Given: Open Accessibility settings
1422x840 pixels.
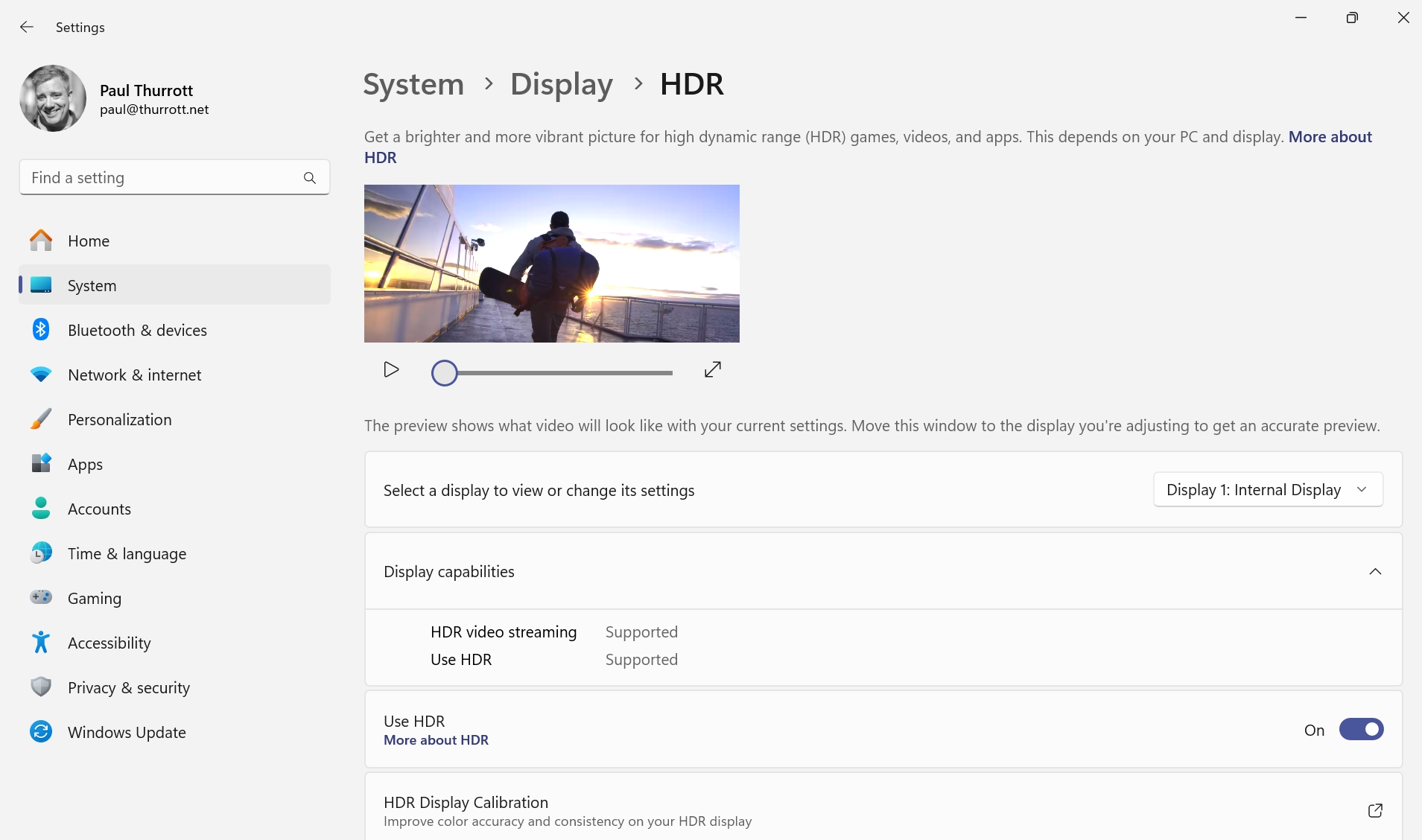Looking at the screenshot, I should click(x=109, y=643).
